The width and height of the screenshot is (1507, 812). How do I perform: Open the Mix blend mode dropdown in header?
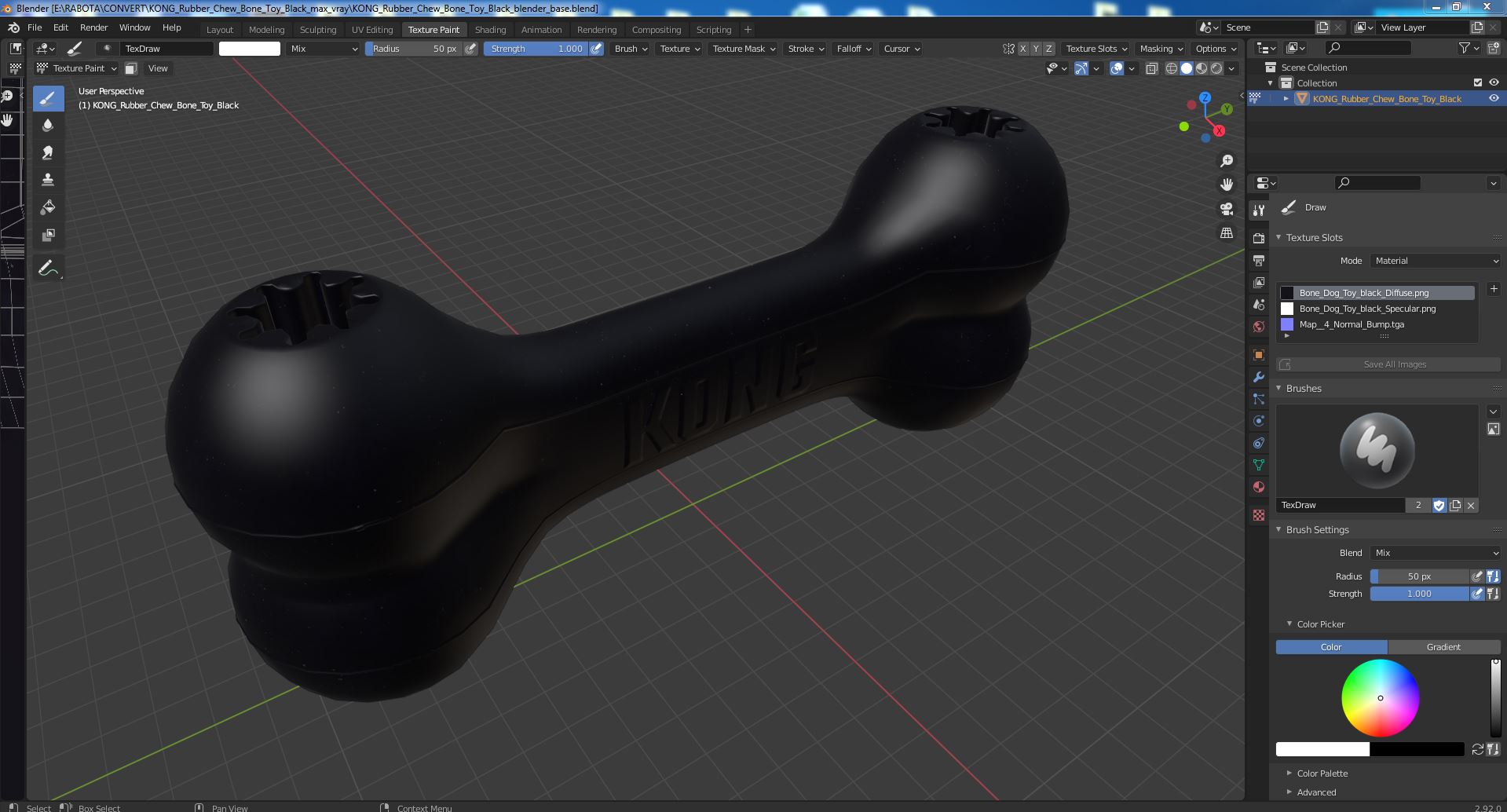(x=323, y=49)
